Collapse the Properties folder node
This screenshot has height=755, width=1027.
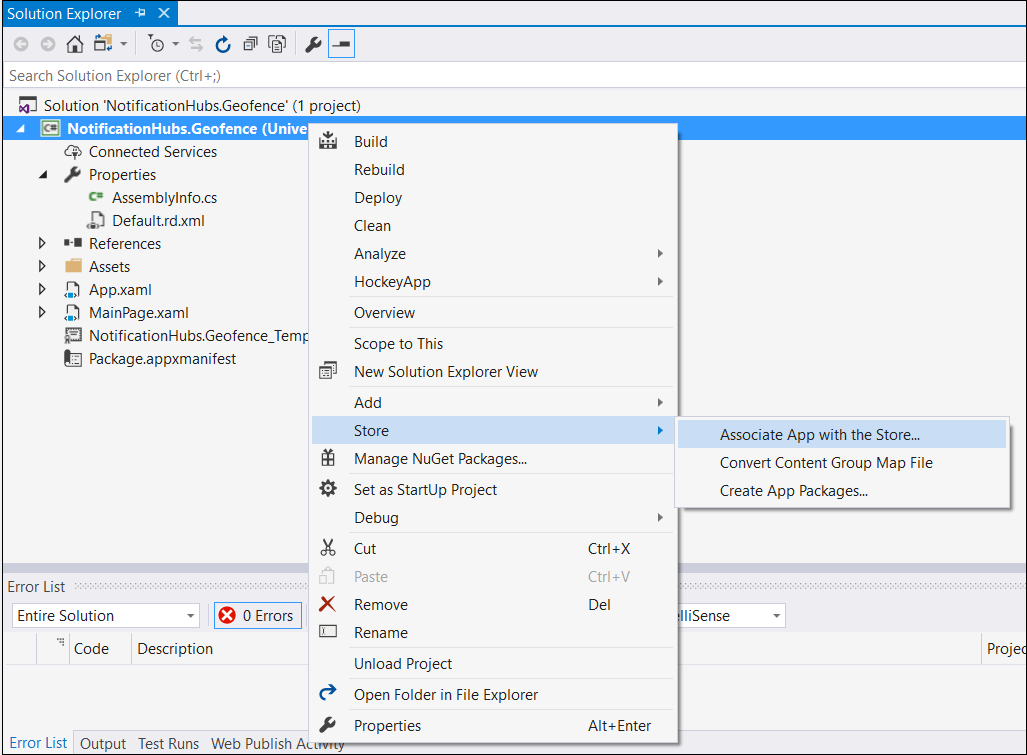(42, 174)
